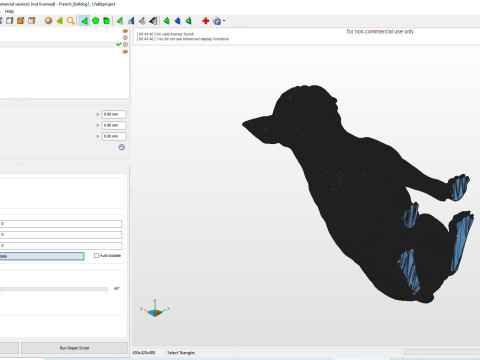Open the dropdown arrow beside the globe icon
The width and height of the screenshot is (480, 360).
pos(224,21)
